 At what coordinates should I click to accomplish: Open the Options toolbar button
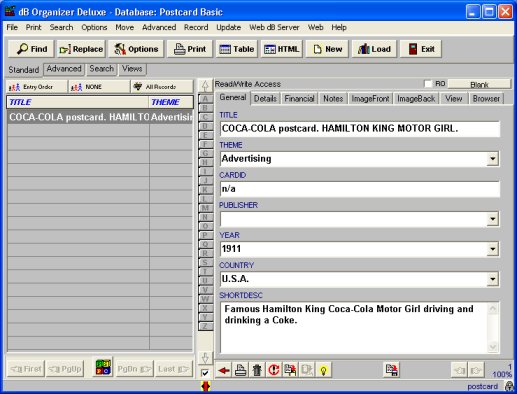(x=136, y=49)
